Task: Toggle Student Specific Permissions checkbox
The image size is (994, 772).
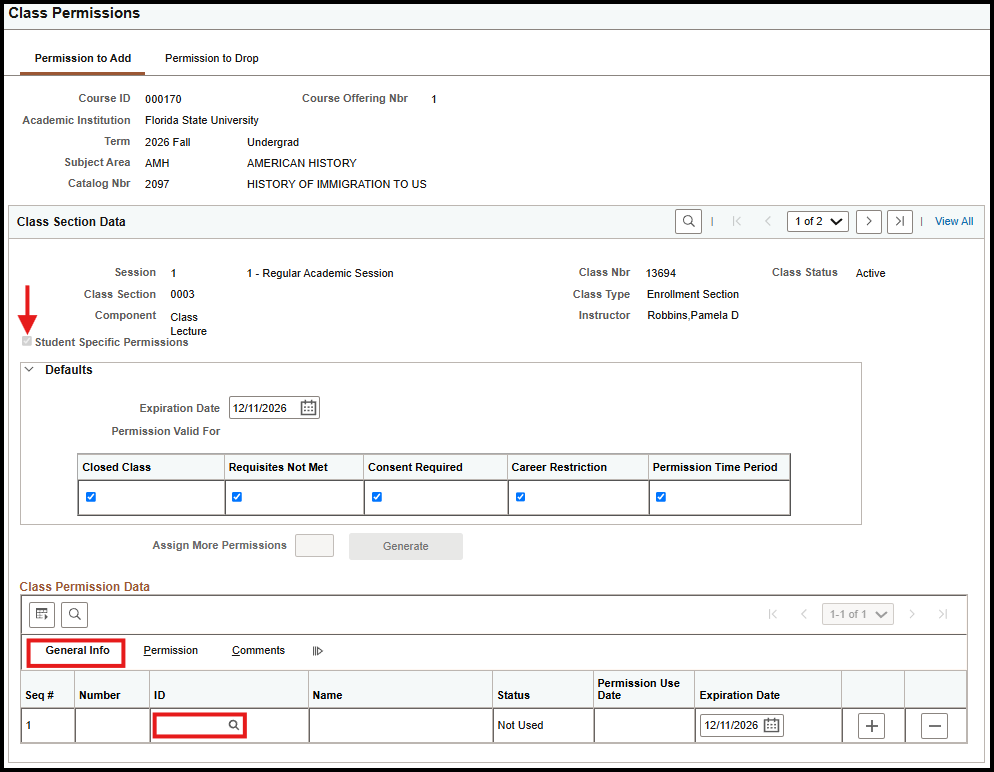Action: [x=27, y=341]
